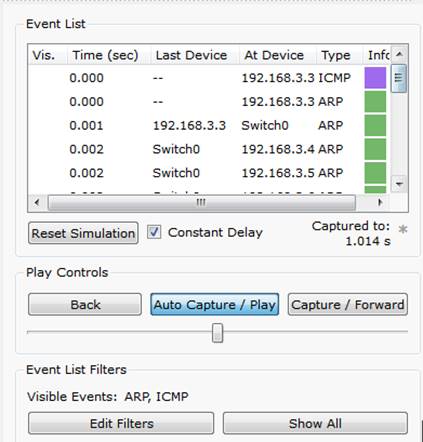
Task: Open Edit Filters dialog
Action: pos(121,423)
